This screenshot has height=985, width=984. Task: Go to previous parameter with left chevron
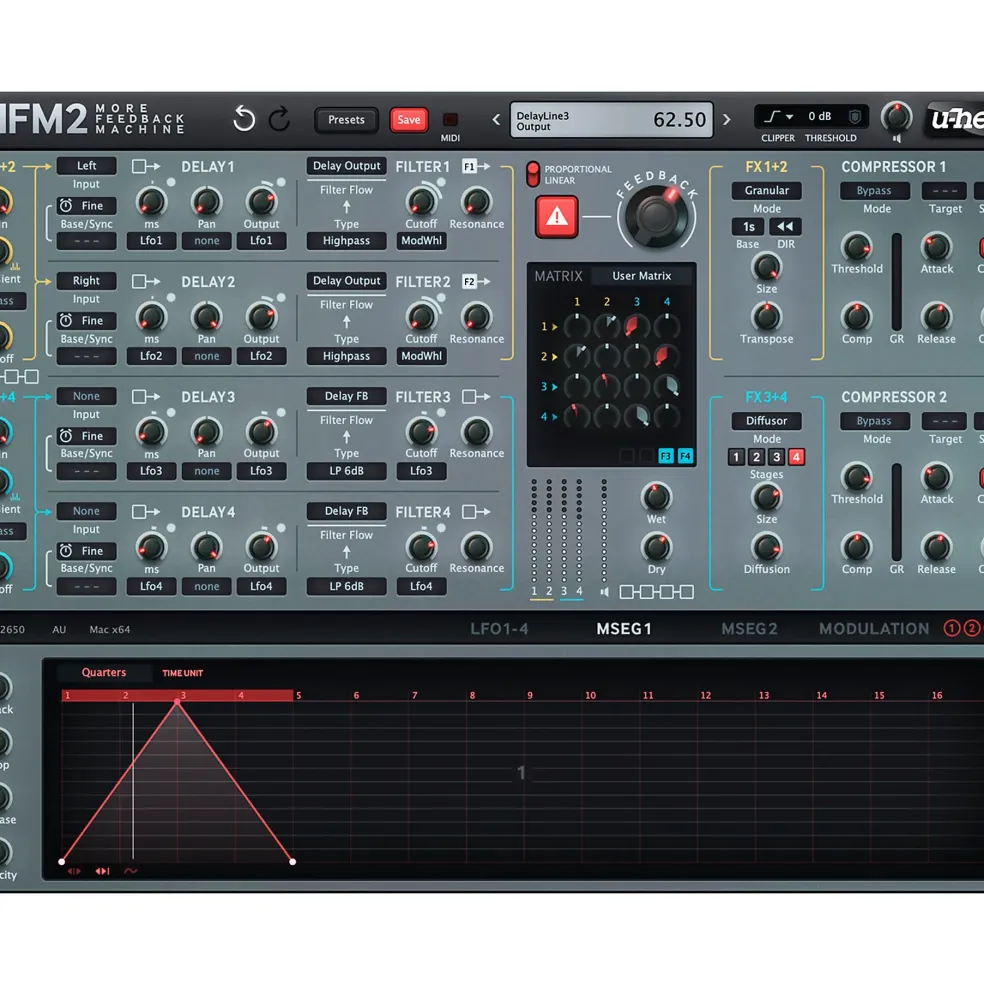496,119
